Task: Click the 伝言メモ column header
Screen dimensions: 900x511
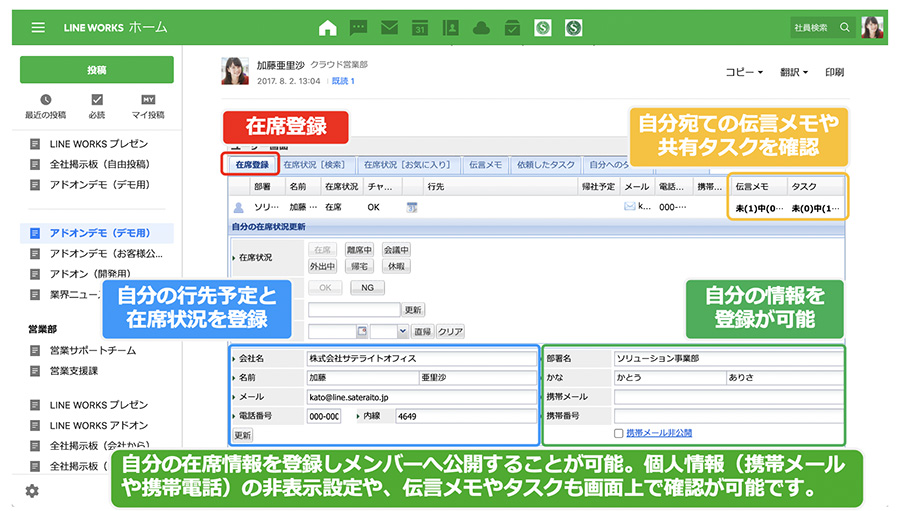Action: [x=758, y=187]
